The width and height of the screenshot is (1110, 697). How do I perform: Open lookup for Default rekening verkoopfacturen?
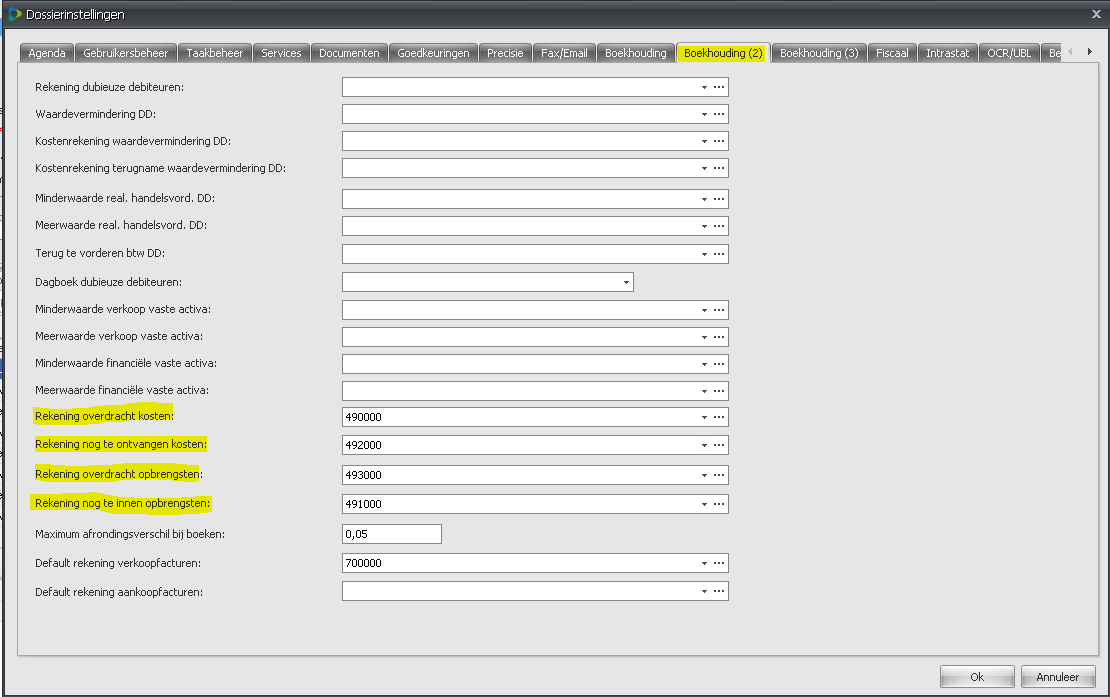[x=719, y=563]
